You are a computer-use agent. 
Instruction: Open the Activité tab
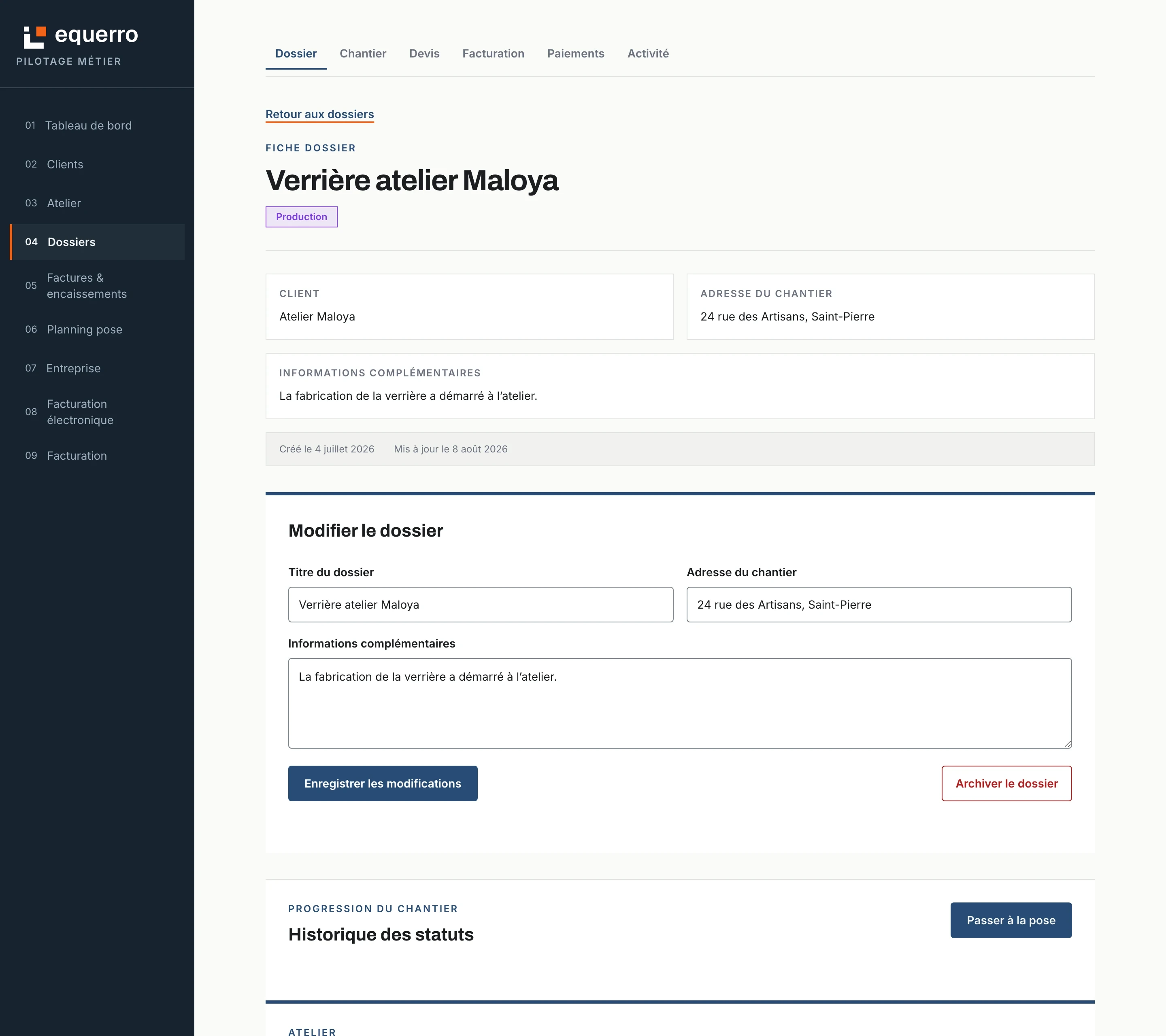pos(648,53)
